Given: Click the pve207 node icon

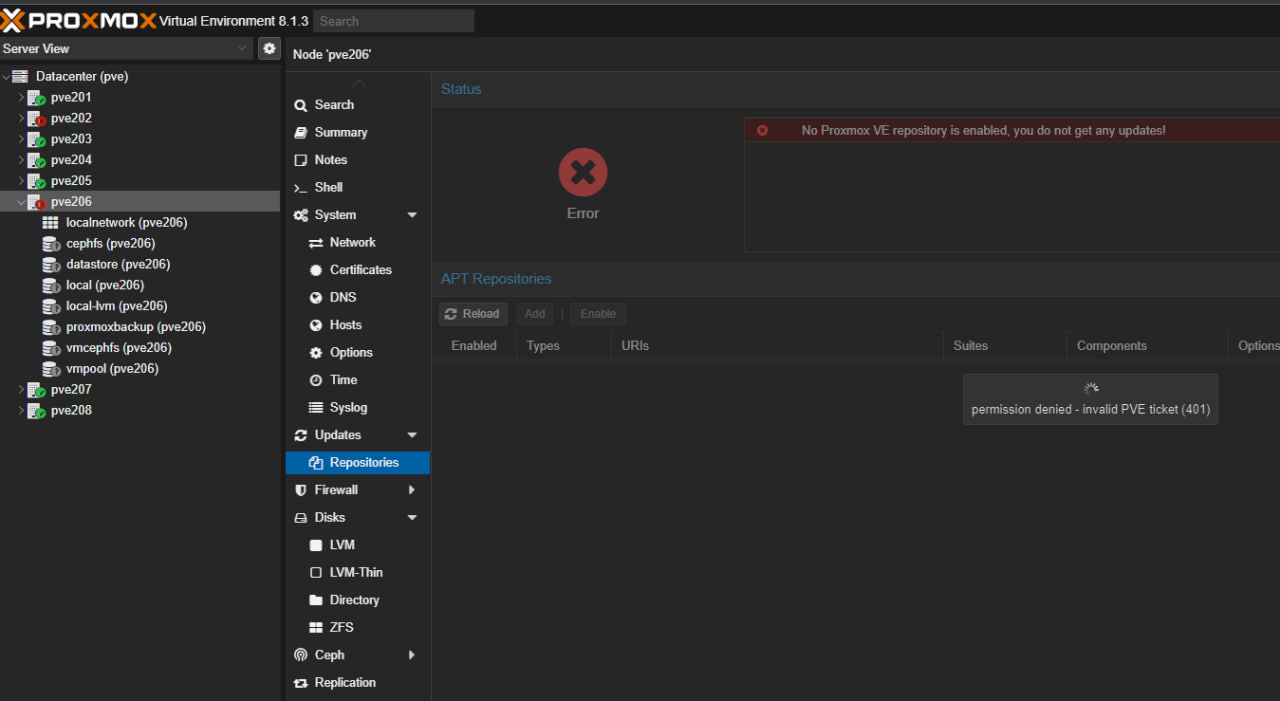Looking at the screenshot, I should coord(36,390).
